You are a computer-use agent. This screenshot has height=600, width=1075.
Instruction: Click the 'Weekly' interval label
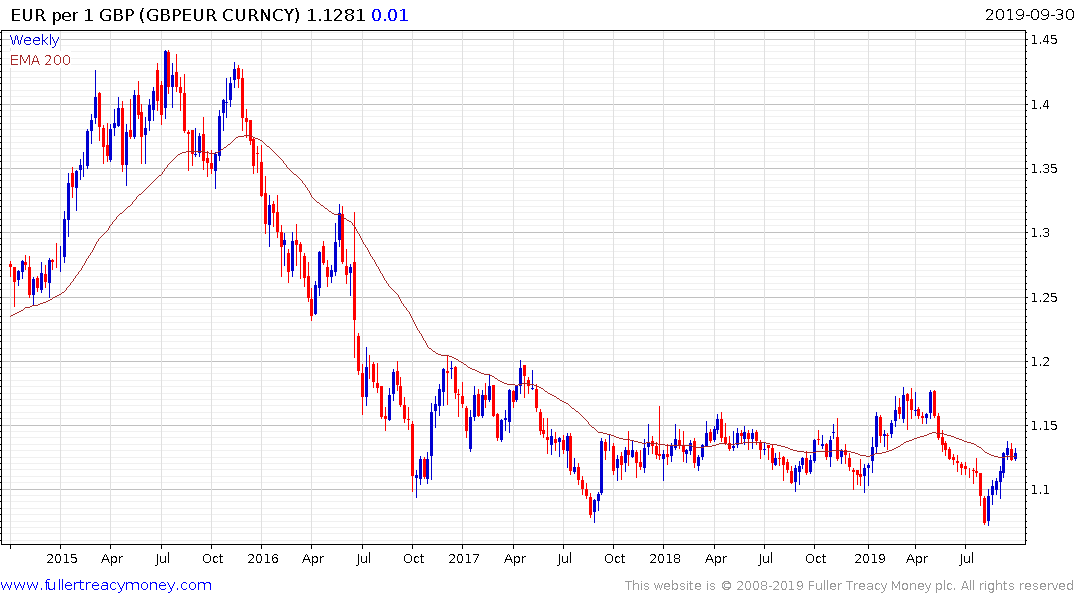tap(34, 40)
